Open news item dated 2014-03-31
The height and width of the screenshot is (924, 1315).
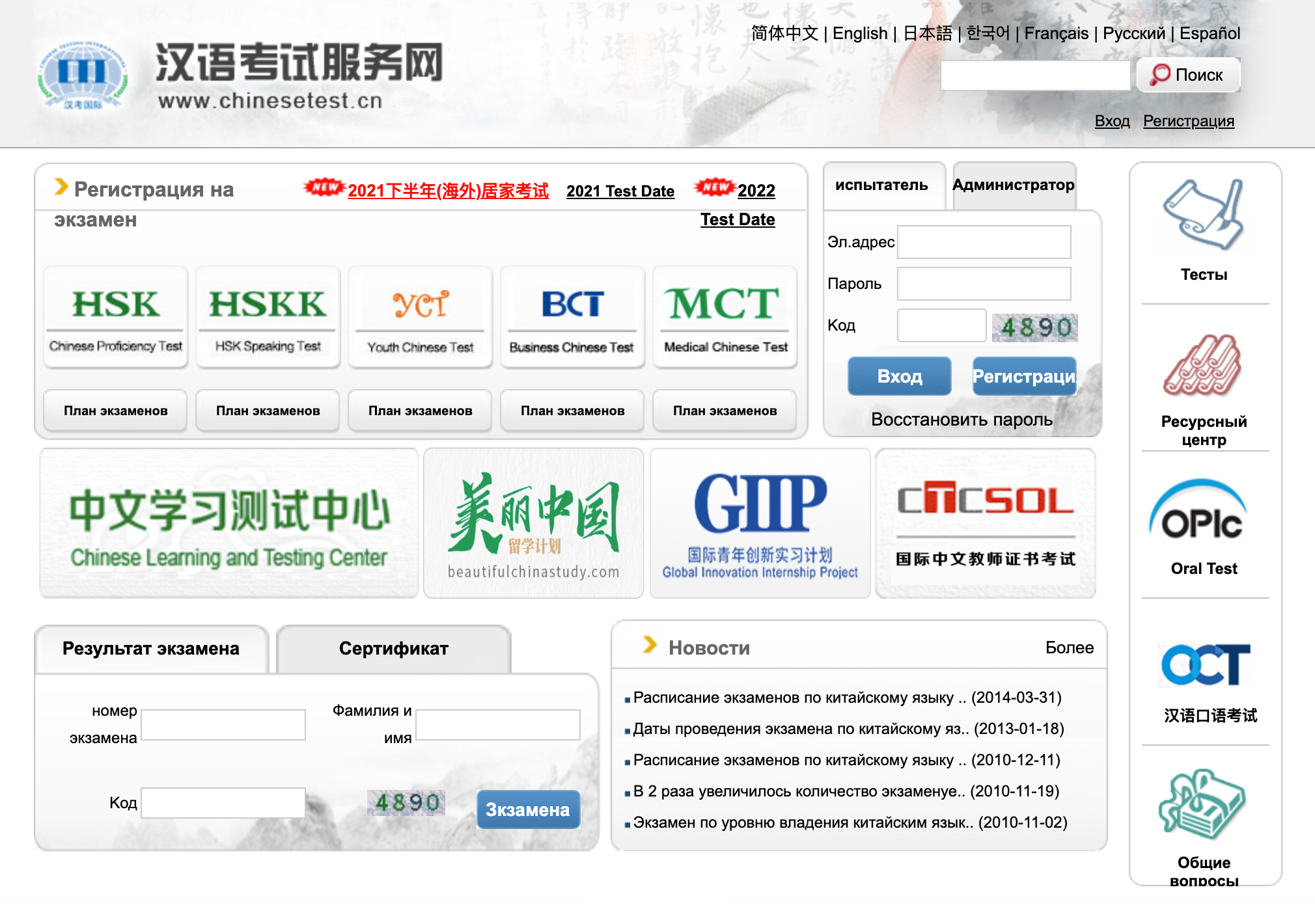point(848,698)
